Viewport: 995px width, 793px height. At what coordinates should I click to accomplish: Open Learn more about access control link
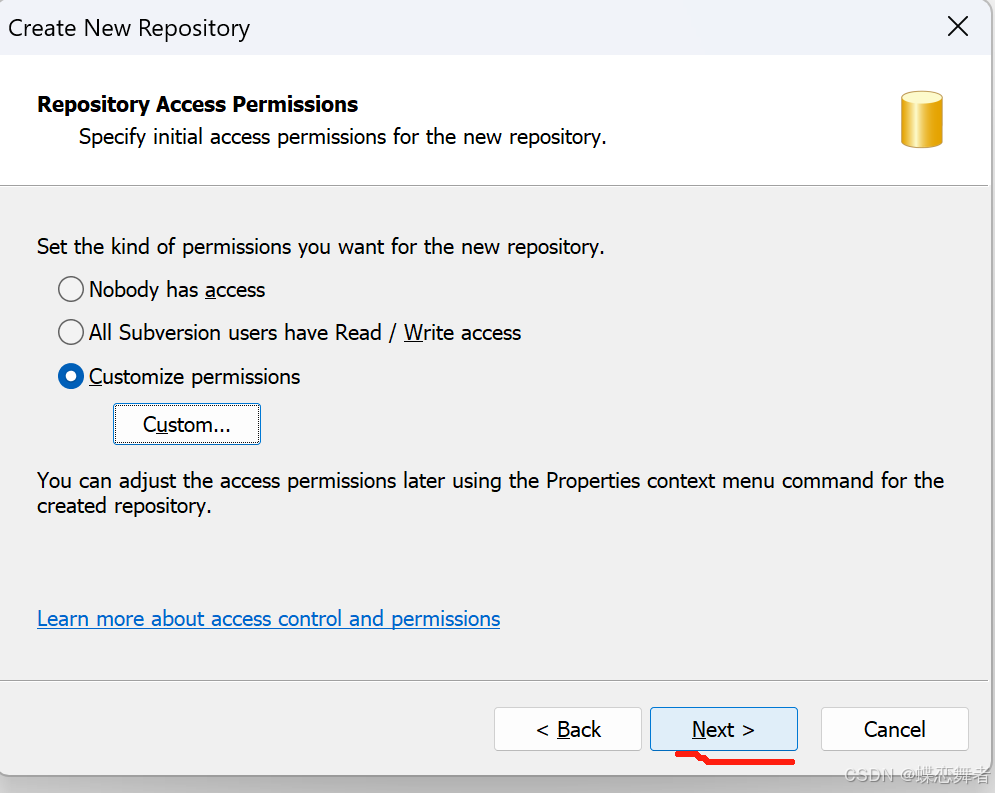pyautogui.click(x=268, y=619)
